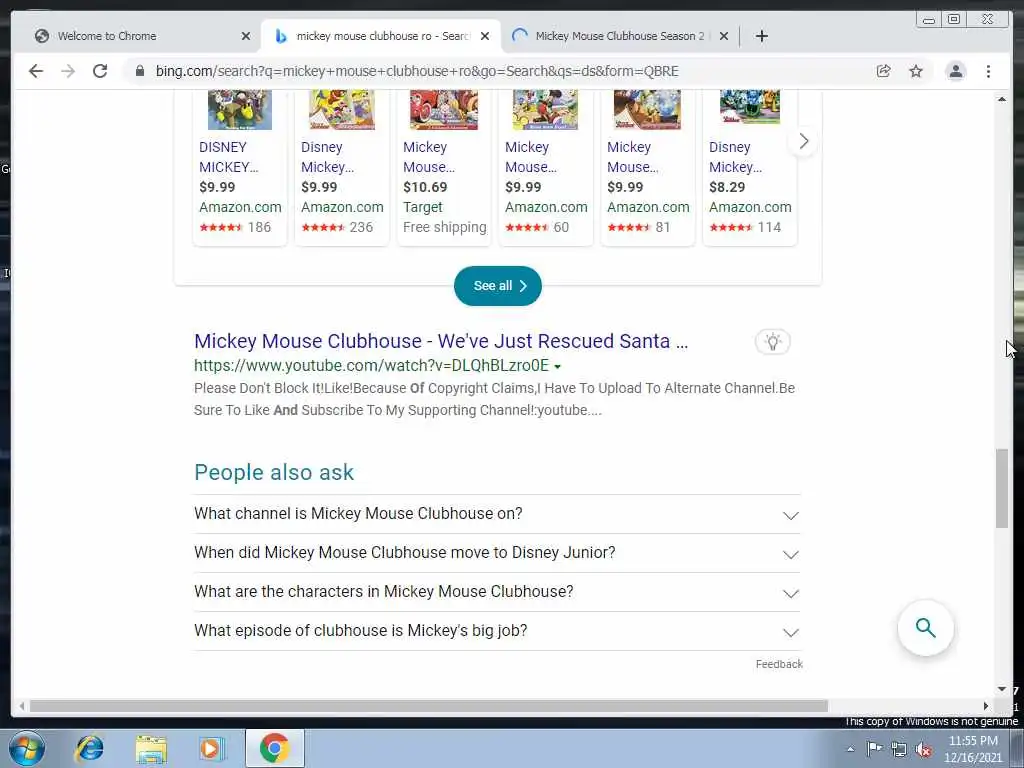Open DISNEY MICKEY $9.99 product with 186 reviews

pyautogui.click(x=240, y=167)
